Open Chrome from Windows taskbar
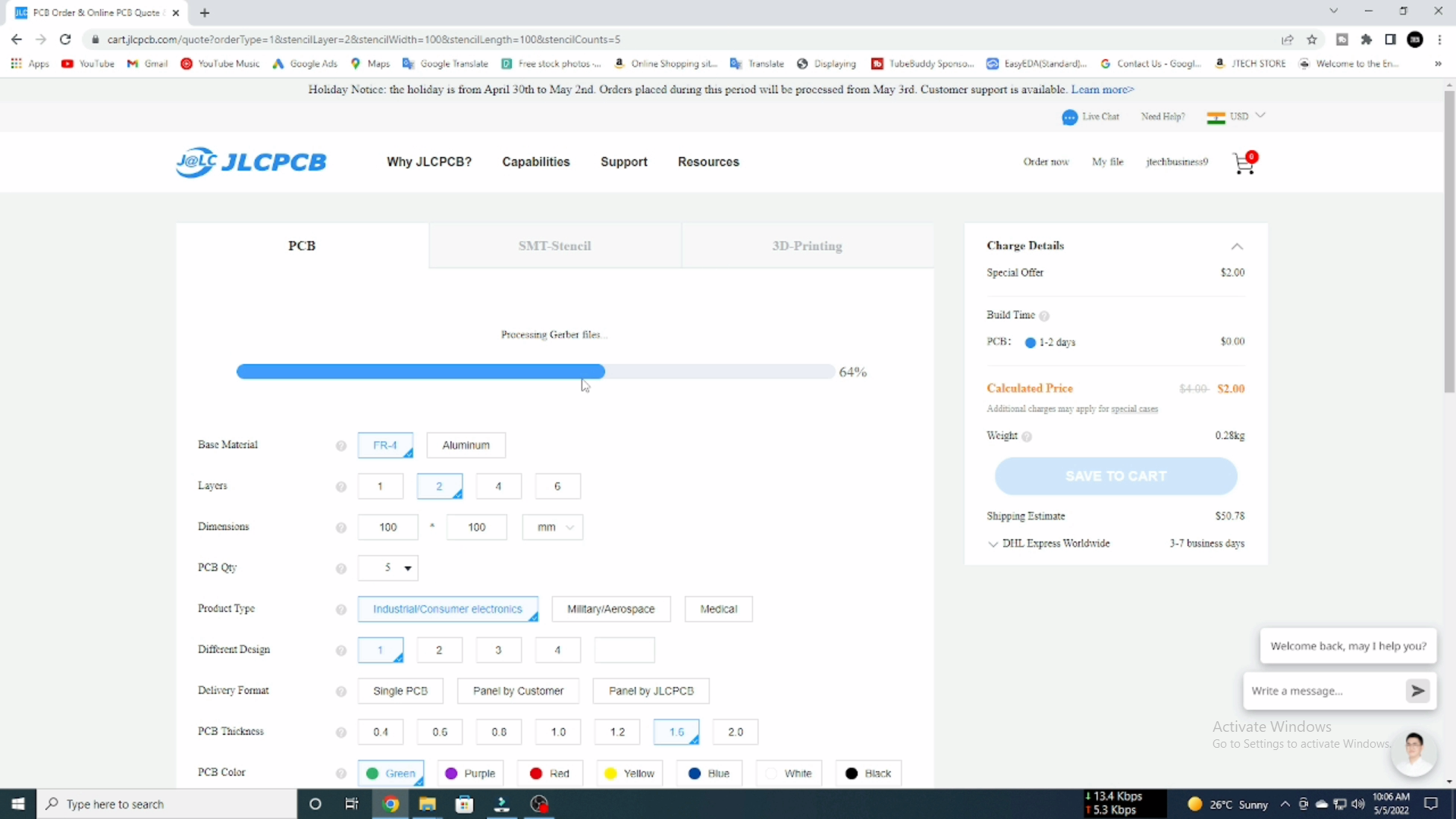The image size is (1456, 819). point(391,804)
